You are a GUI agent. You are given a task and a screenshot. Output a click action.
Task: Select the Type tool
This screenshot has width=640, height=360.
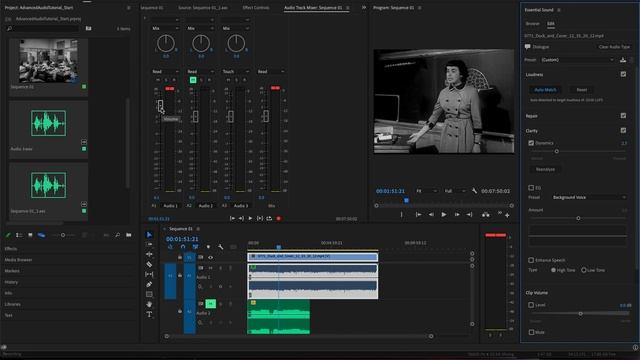click(149, 314)
